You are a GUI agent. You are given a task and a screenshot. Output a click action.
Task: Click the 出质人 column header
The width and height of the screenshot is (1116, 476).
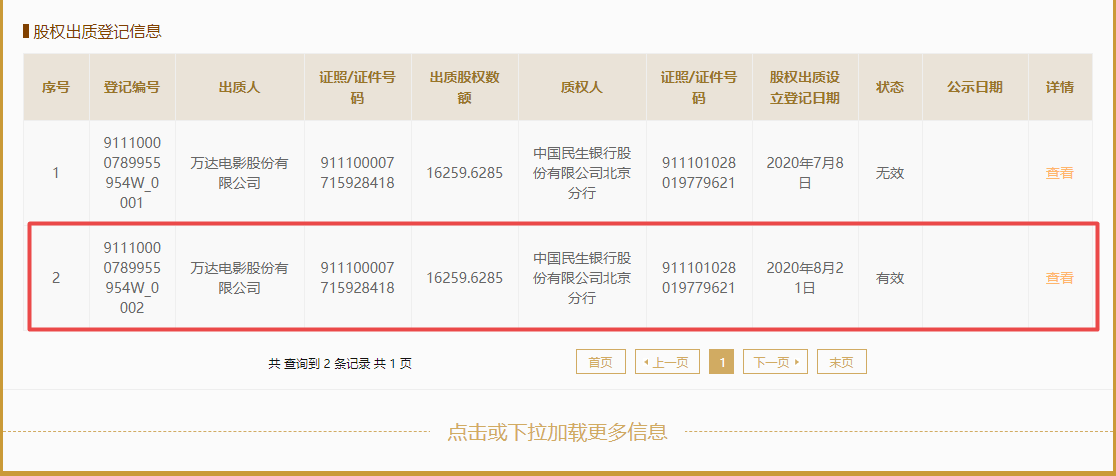point(240,88)
